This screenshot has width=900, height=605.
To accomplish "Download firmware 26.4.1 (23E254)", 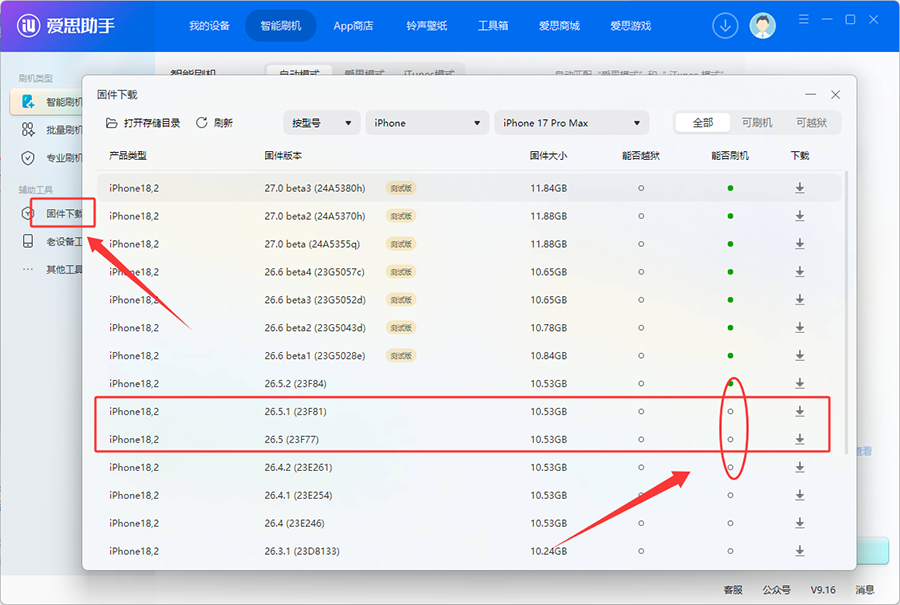I will (x=800, y=495).
